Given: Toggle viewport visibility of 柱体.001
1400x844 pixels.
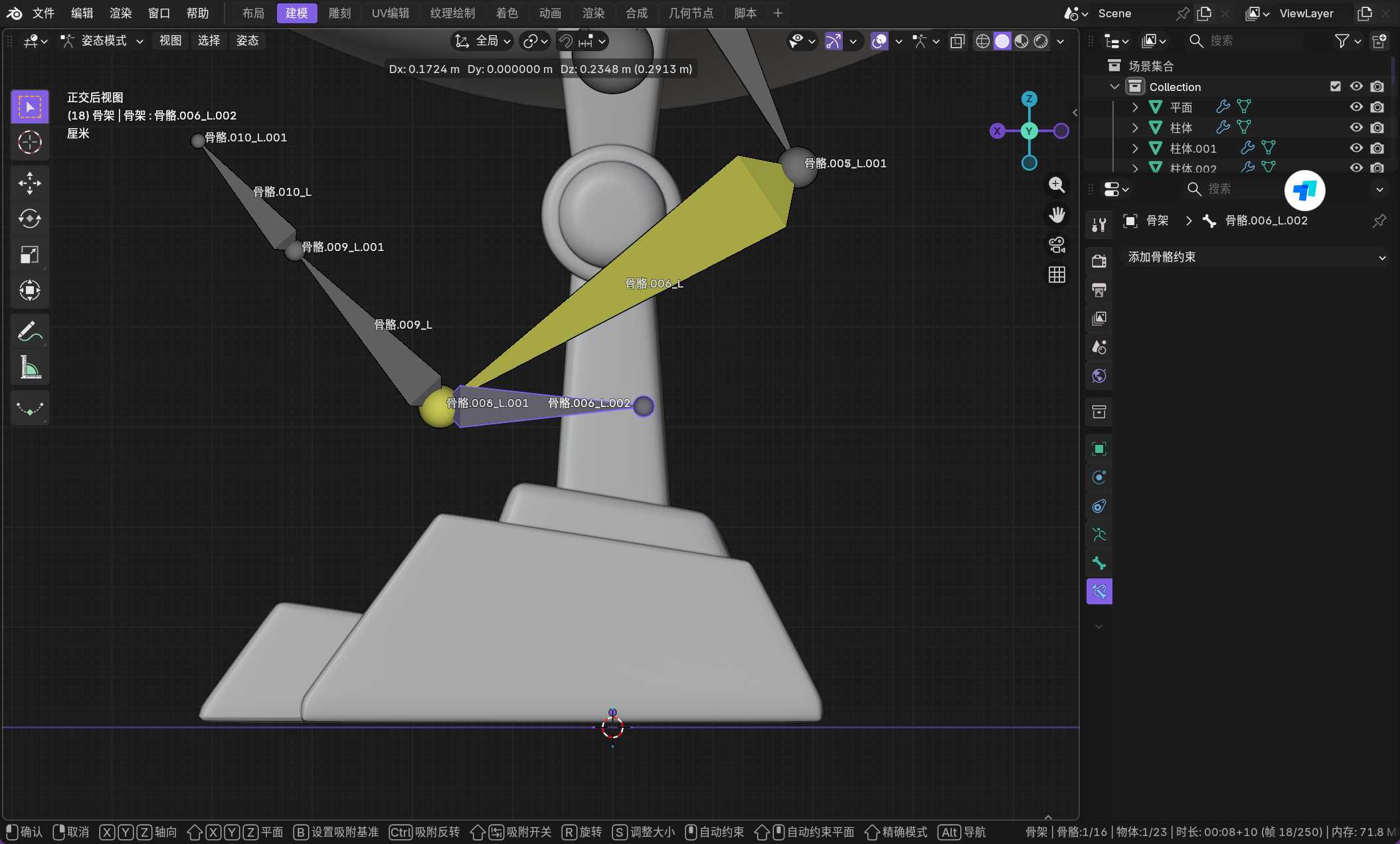Looking at the screenshot, I should pos(1356,148).
